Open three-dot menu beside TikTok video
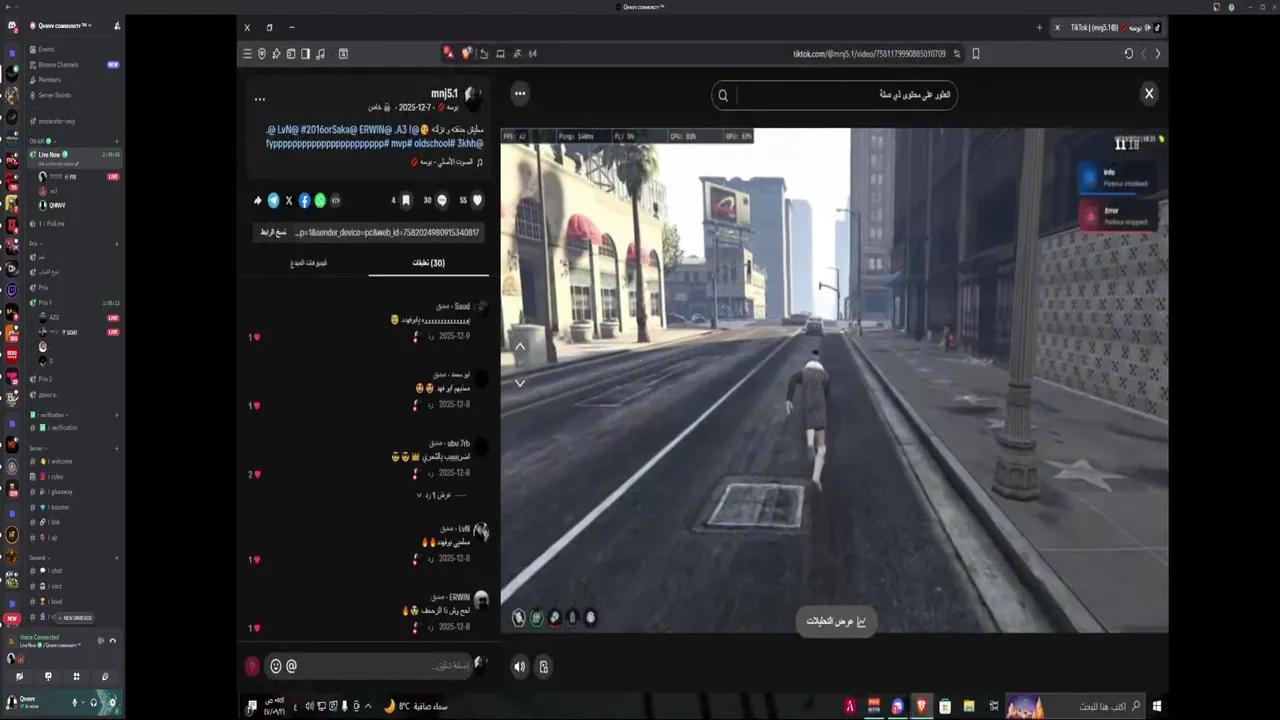Image resolution: width=1280 pixels, height=720 pixels. coord(520,93)
